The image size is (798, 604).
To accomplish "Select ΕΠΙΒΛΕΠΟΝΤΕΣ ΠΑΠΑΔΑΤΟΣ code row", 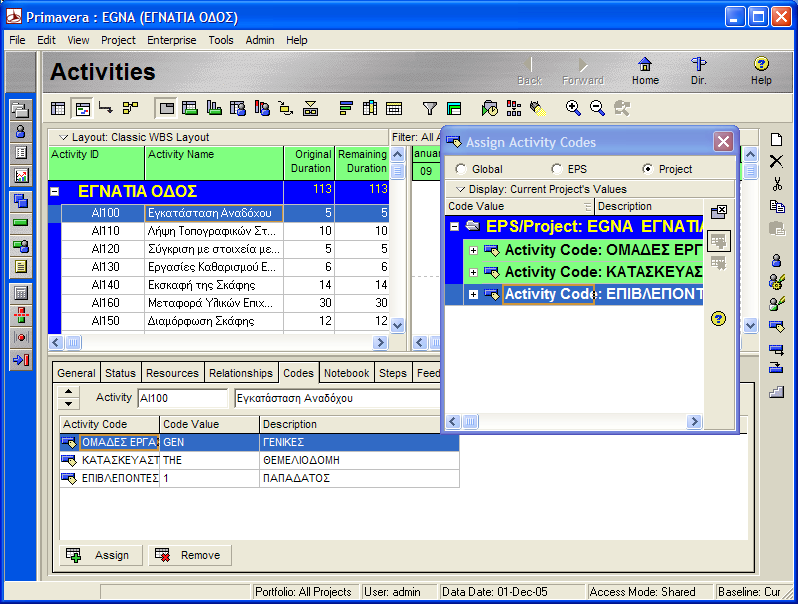I will (260, 478).
